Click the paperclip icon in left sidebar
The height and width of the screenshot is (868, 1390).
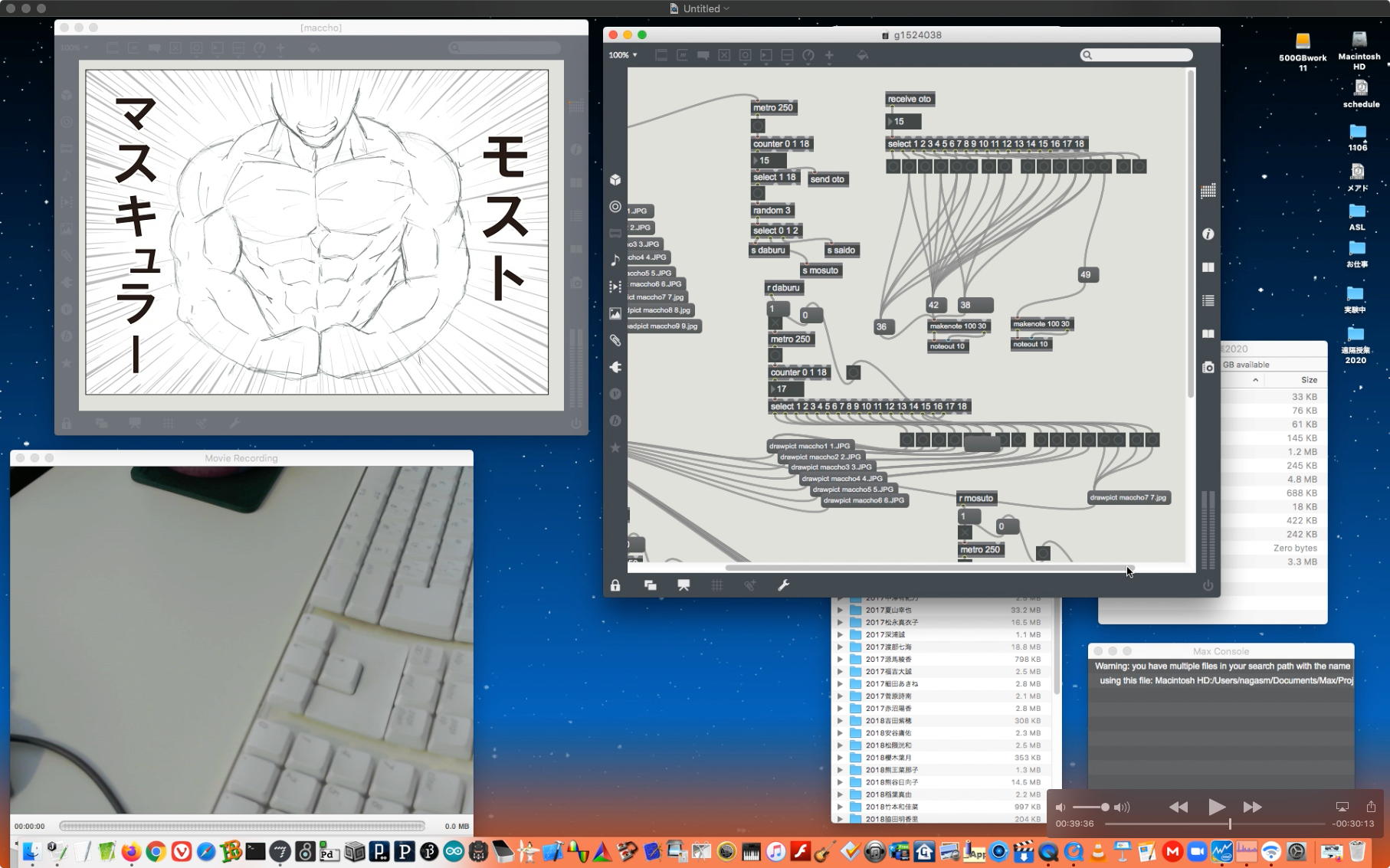point(615,340)
